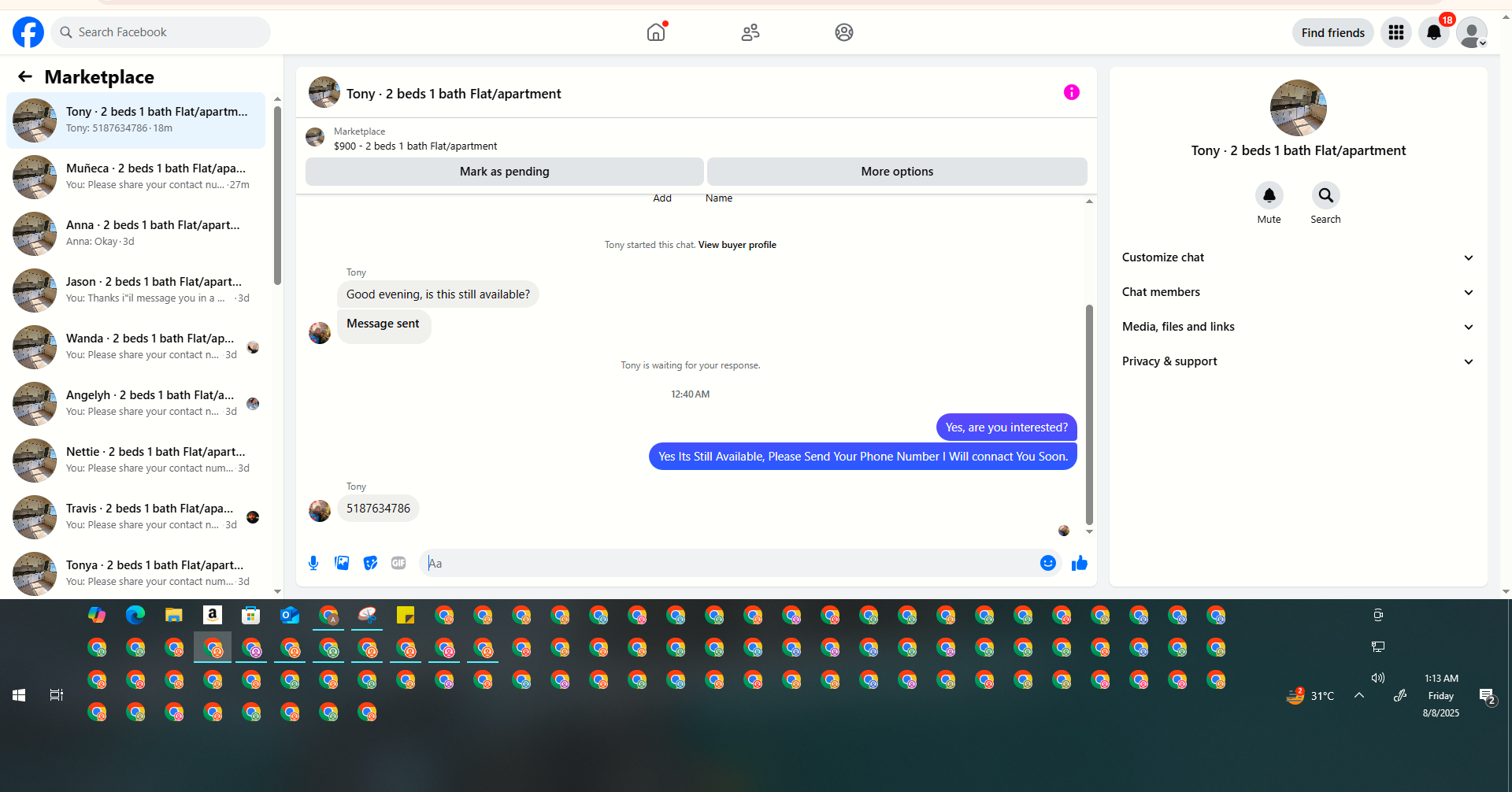Click Tony's avatar in chat header

pyautogui.click(x=324, y=92)
